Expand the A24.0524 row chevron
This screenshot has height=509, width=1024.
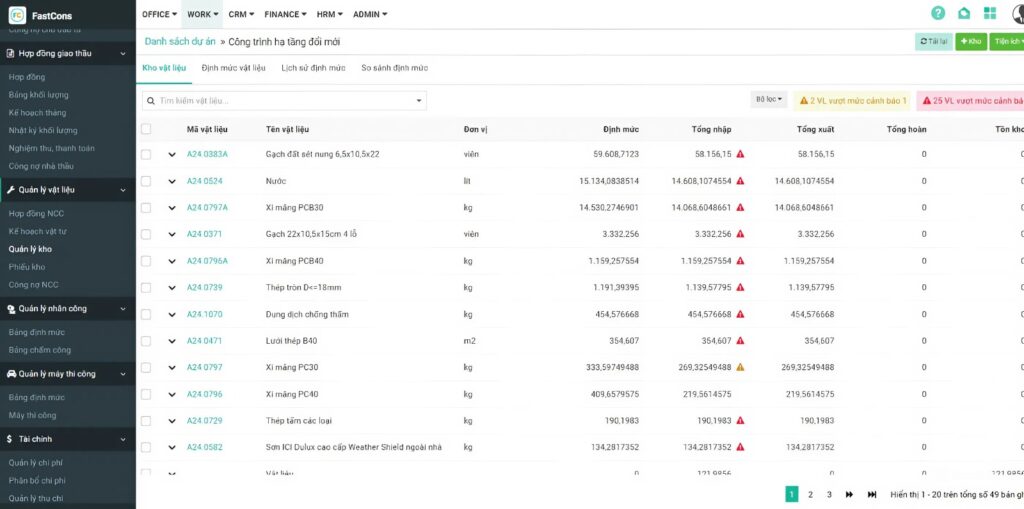(x=172, y=182)
